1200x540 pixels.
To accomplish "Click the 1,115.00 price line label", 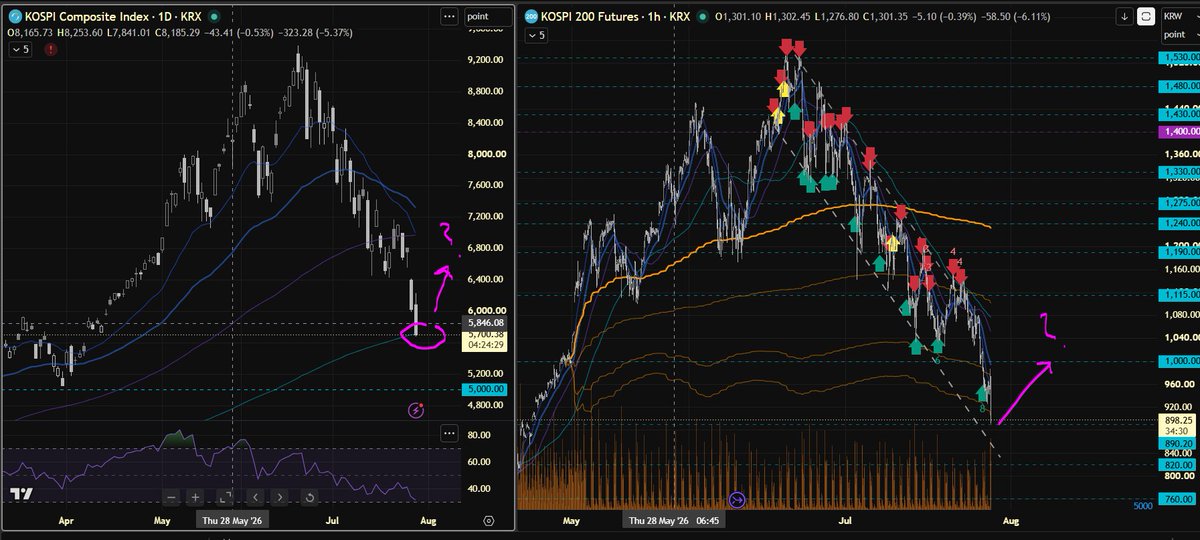I will coord(1178,294).
